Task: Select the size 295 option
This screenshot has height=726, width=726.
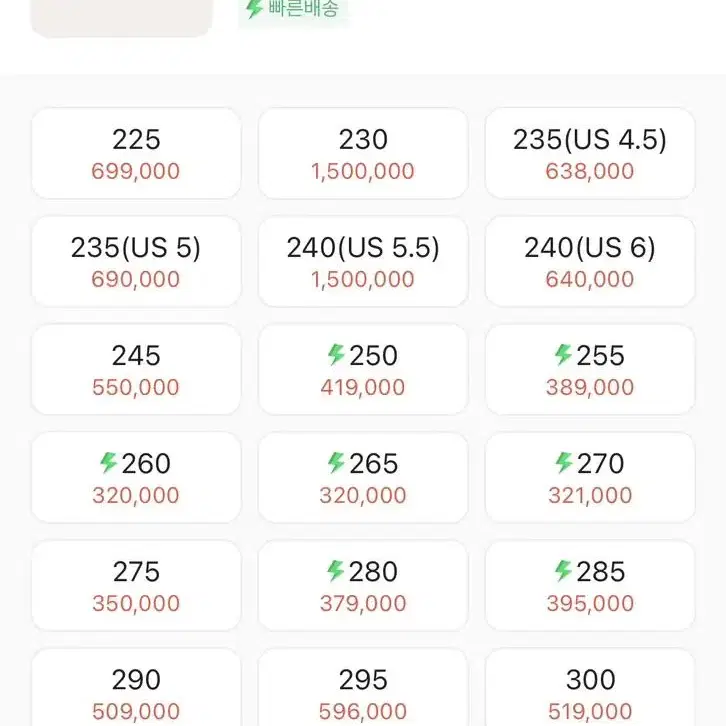Action: [363, 688]
